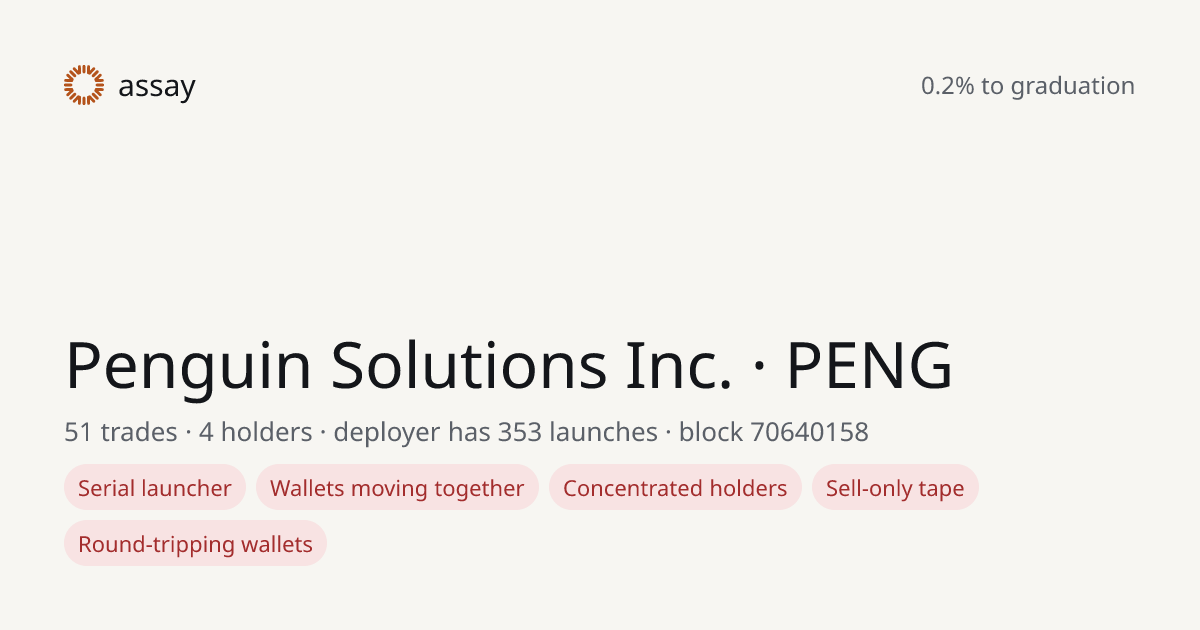Choose the Concentrated holders tag
This screenshot has width=1200, height=630.
675,488
